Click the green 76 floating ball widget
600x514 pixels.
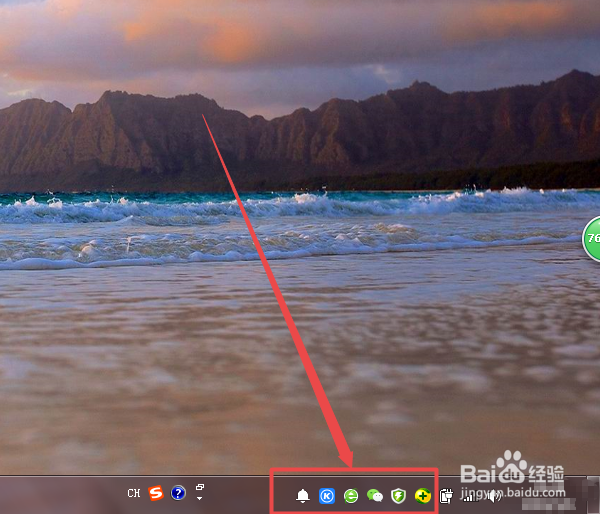591,239
